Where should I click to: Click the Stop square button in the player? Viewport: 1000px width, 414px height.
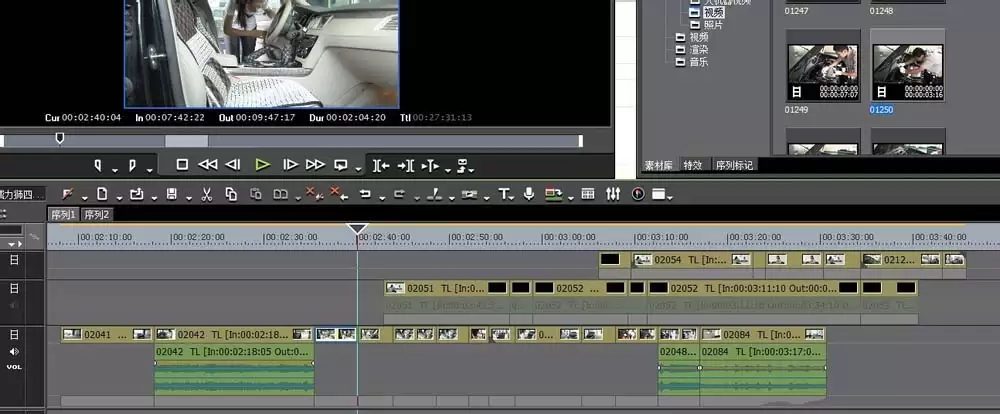[x=182, y=165]
